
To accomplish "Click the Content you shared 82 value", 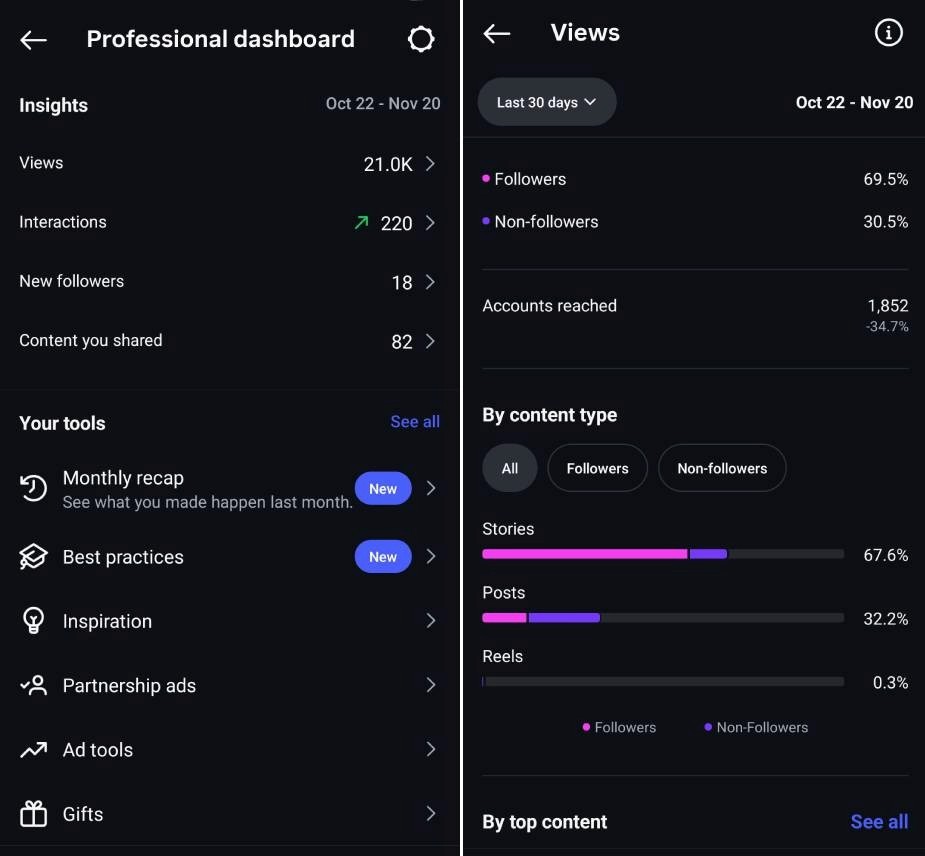I will click(402, 342).
